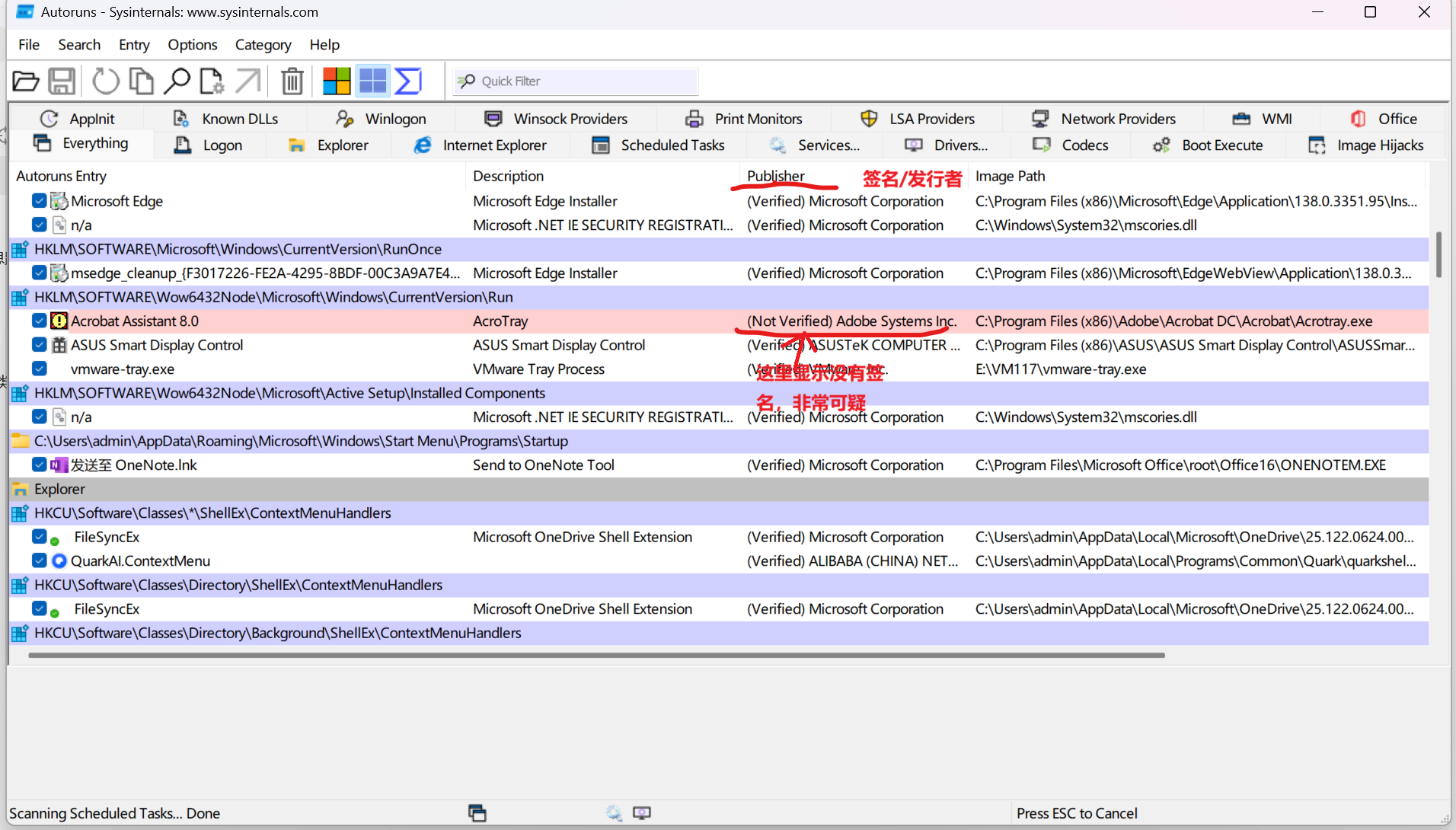This screenshot has height=830, width=1456.
Task: Uncheck the 发送至 OneNote.lnk checkbox
Action: [x=40, y=464]
